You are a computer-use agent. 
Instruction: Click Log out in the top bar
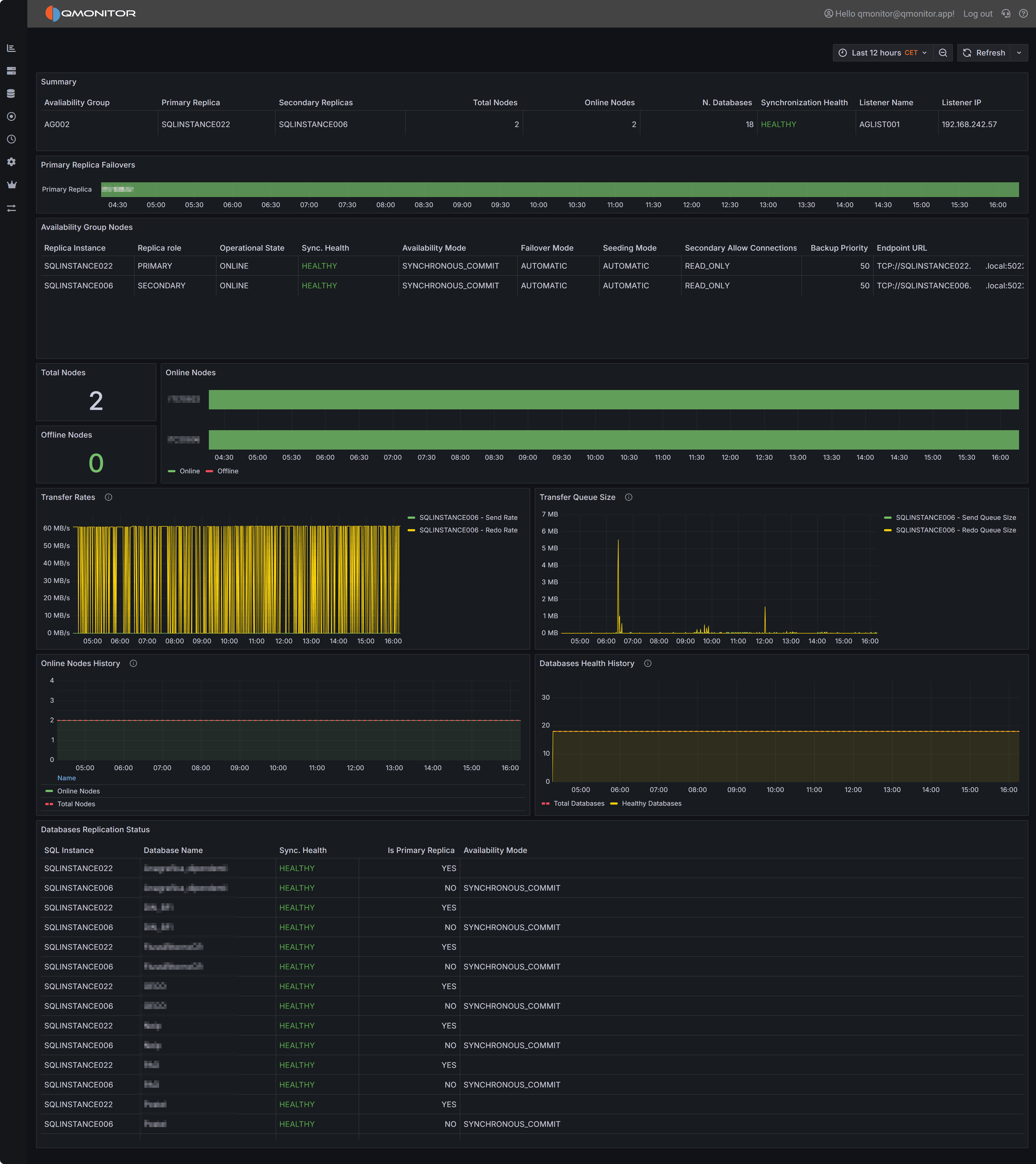[x=977, y=13]
